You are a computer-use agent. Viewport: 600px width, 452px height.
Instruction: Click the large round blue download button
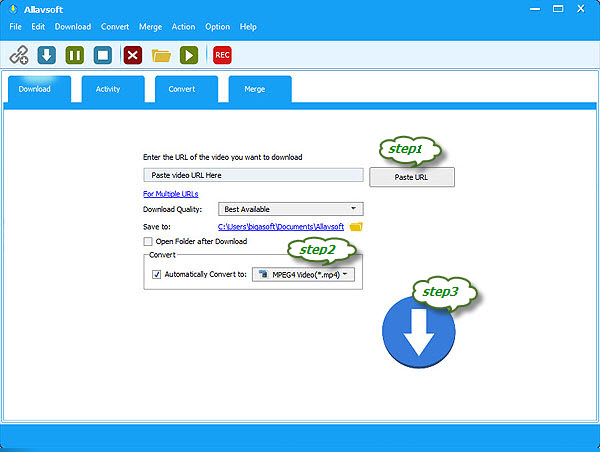(419, 332)
